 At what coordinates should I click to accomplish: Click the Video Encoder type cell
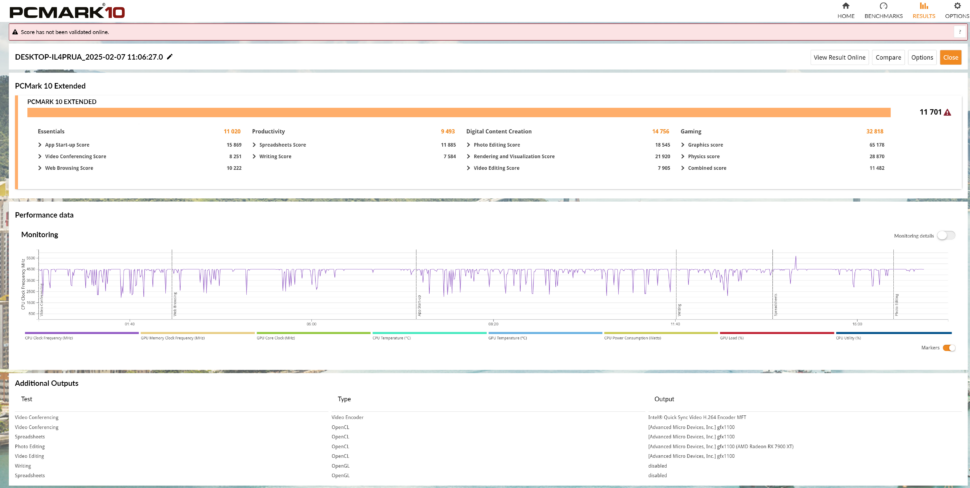[x=347, y=417]
